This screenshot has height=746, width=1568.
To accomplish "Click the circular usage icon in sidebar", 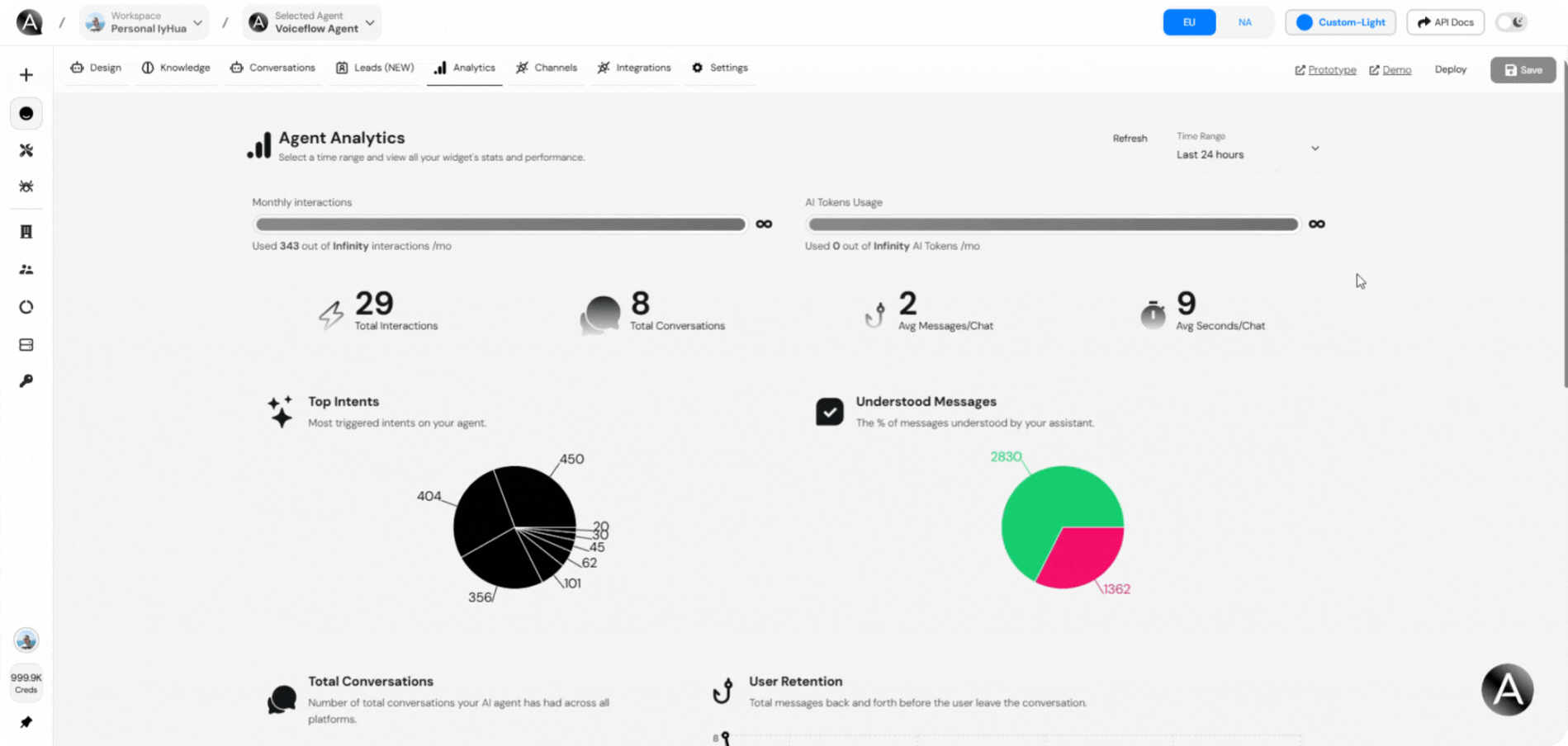I will click(x=26, y=307).
